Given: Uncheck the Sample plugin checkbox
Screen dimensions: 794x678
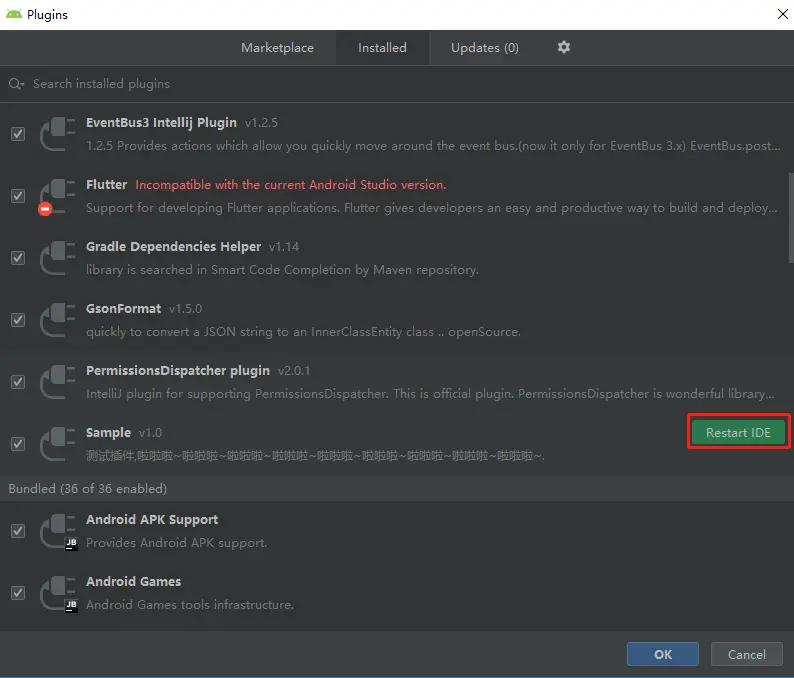Looking at the screenshot, I should [18, 444].
